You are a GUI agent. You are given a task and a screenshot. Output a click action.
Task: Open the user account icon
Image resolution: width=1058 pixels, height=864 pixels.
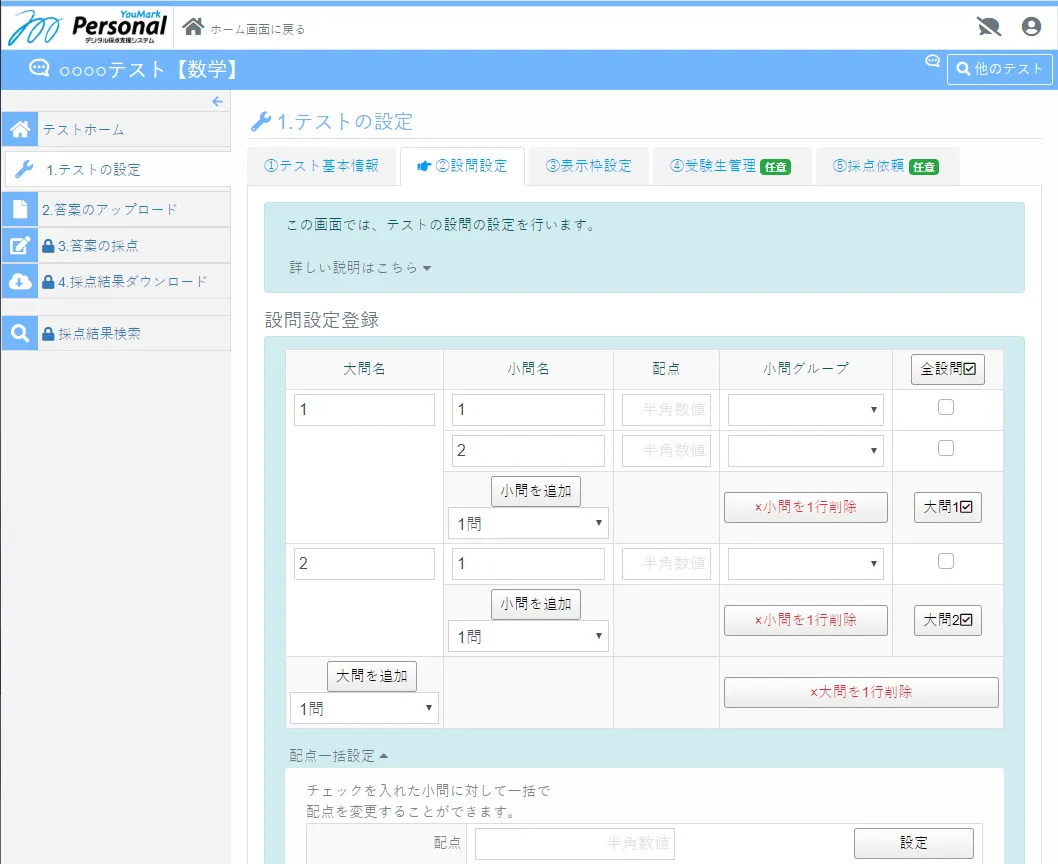click(1031, 27)
